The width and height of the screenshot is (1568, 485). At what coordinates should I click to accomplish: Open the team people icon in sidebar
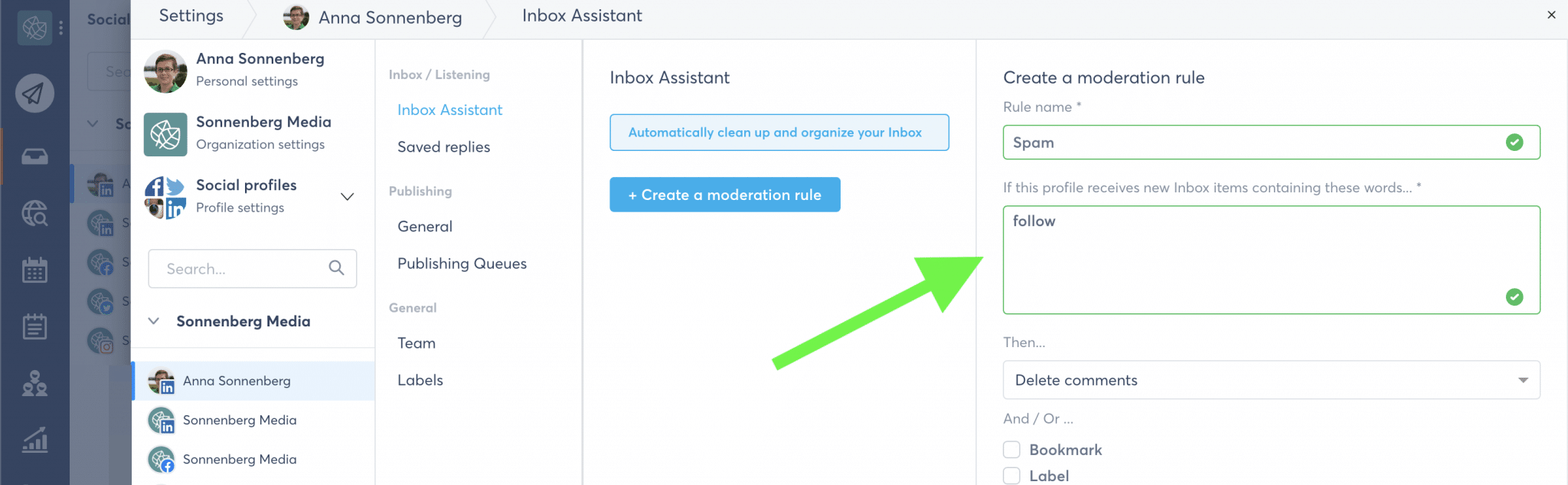point(34,383)
